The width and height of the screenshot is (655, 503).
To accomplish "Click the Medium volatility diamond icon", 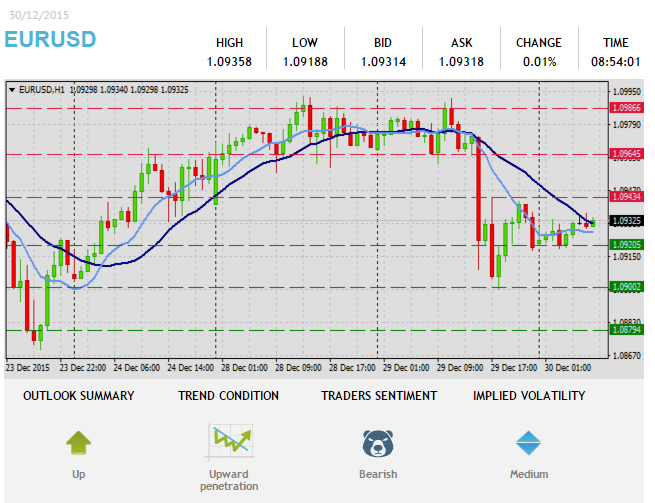I will pyautogui.click(x=528, y=443).
